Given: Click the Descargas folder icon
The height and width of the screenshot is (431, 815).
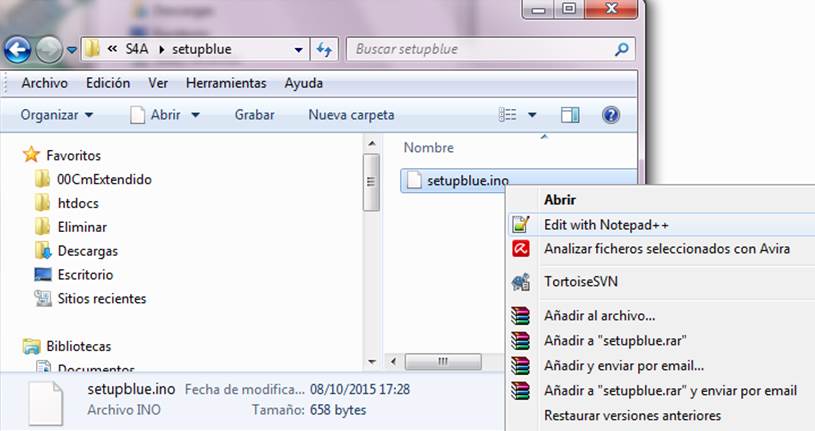Looking at the screenshot, I should point(43,251).
